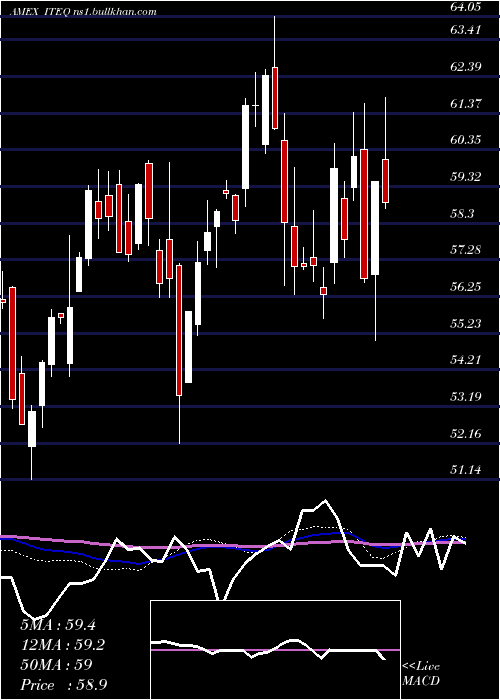Select the 58.3 price axis label
This screenshot has width=500, height=700.
(462, 214)
